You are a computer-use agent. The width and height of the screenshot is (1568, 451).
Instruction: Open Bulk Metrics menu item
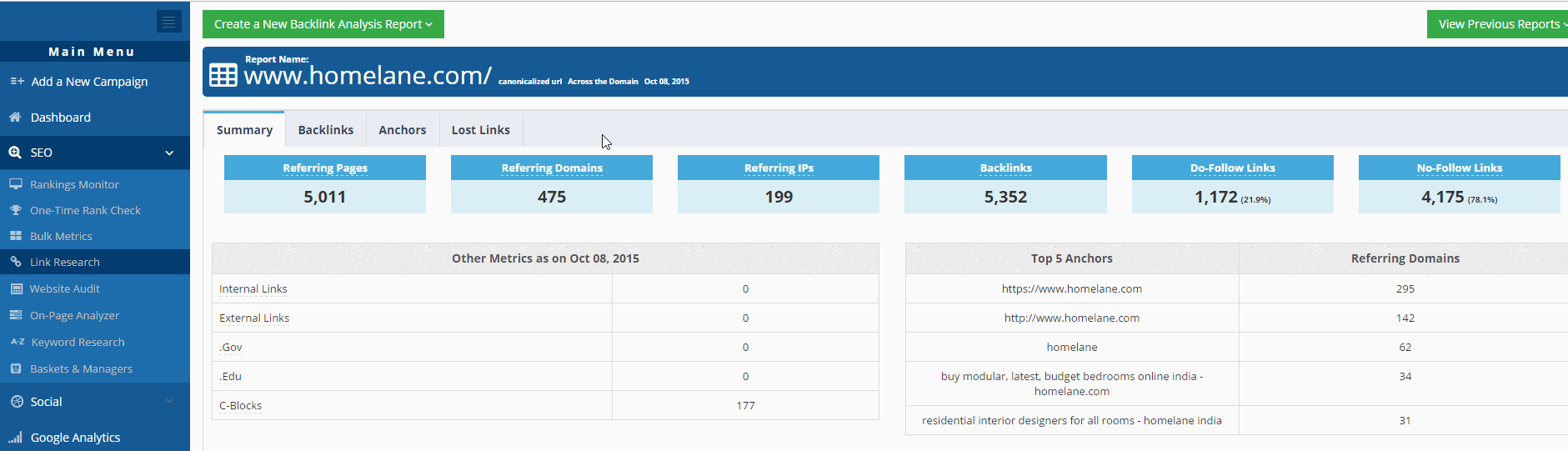click(x=61, y=236)
